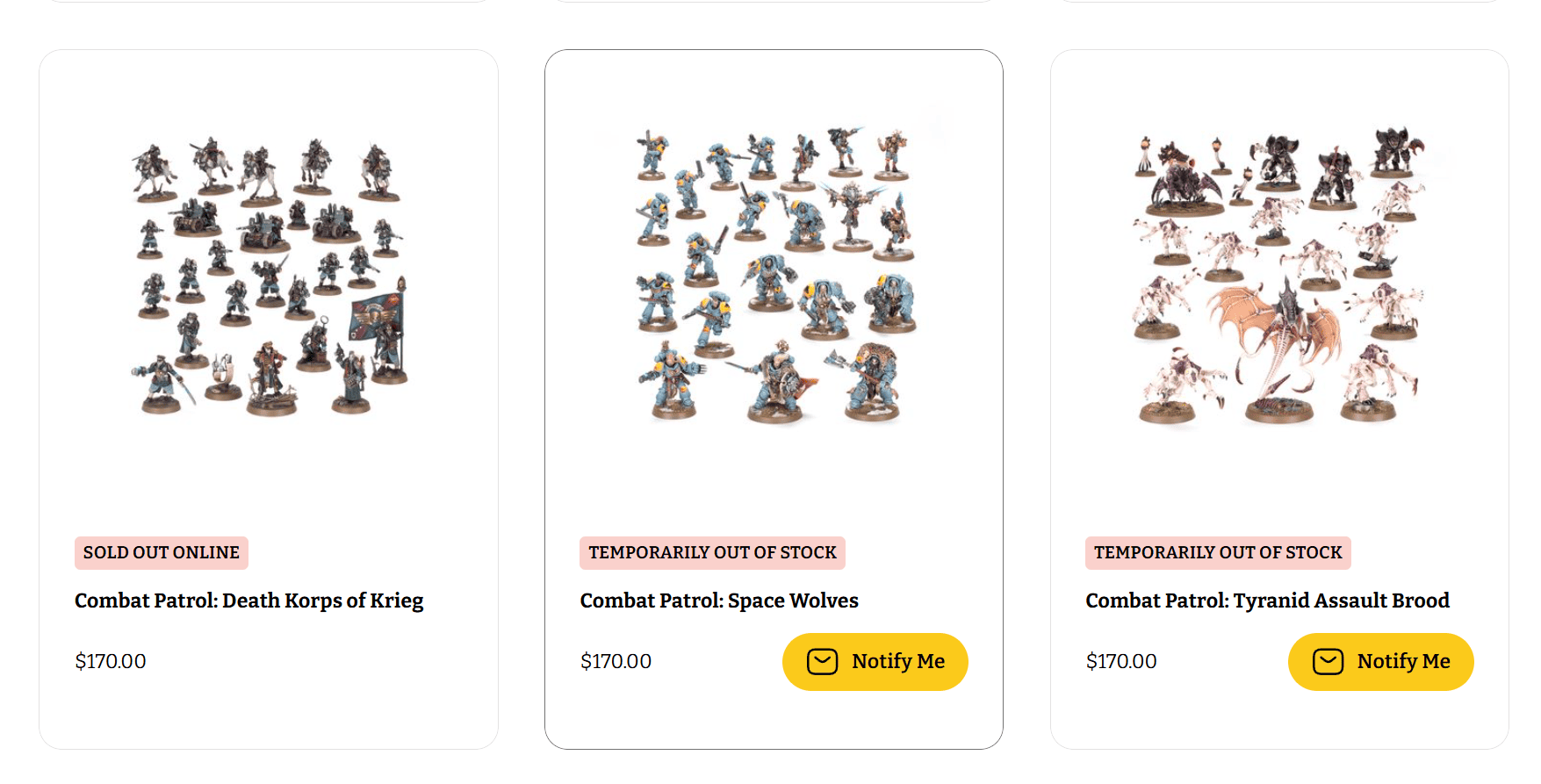Click the $170.00 price under Tyranid Assault Brood
This screenshot has height=784, width=1541.
coord(1121,661)
